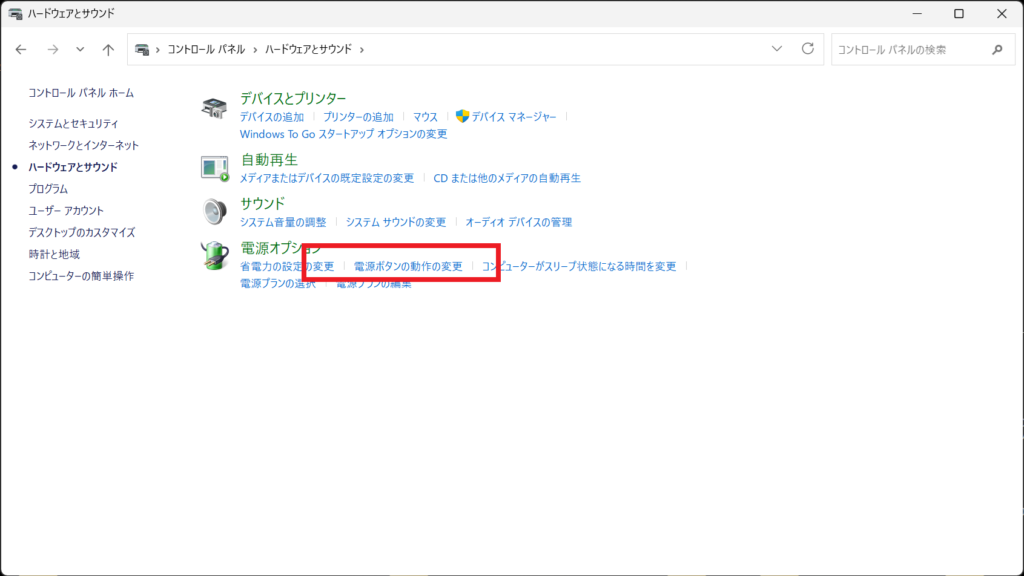1024x576 pixels.
Task: Refresh the Control Panel view
Action: pyautogui.click(x=808, y=49)
